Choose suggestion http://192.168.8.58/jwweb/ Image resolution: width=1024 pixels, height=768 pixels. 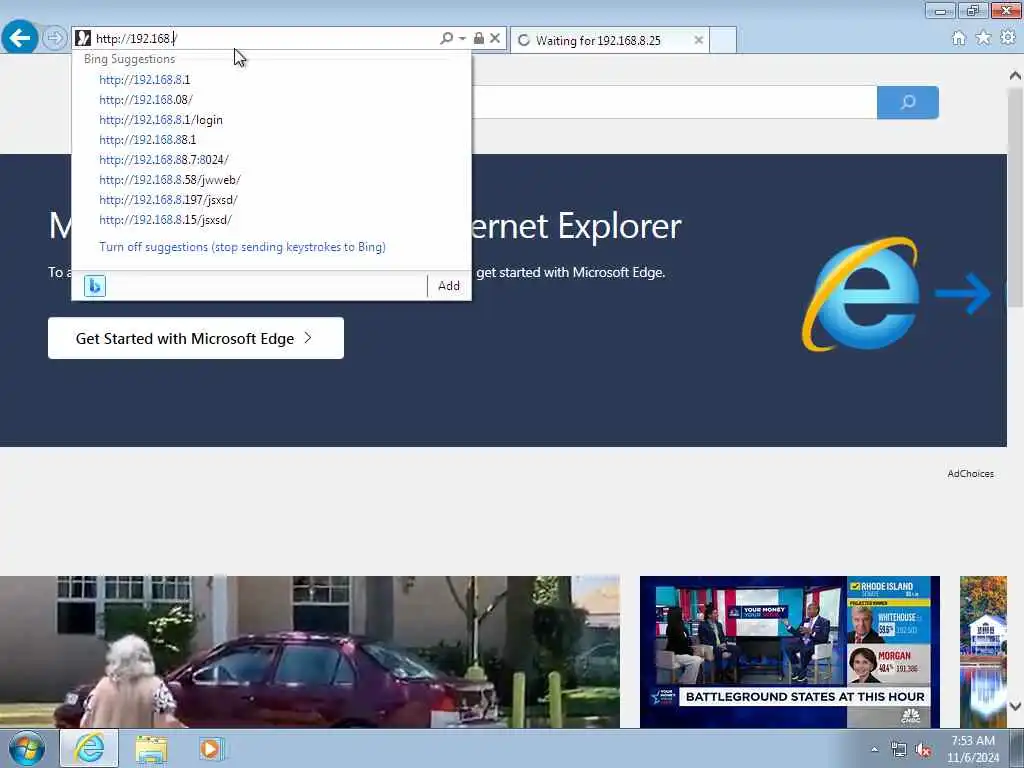pos(170,180)
